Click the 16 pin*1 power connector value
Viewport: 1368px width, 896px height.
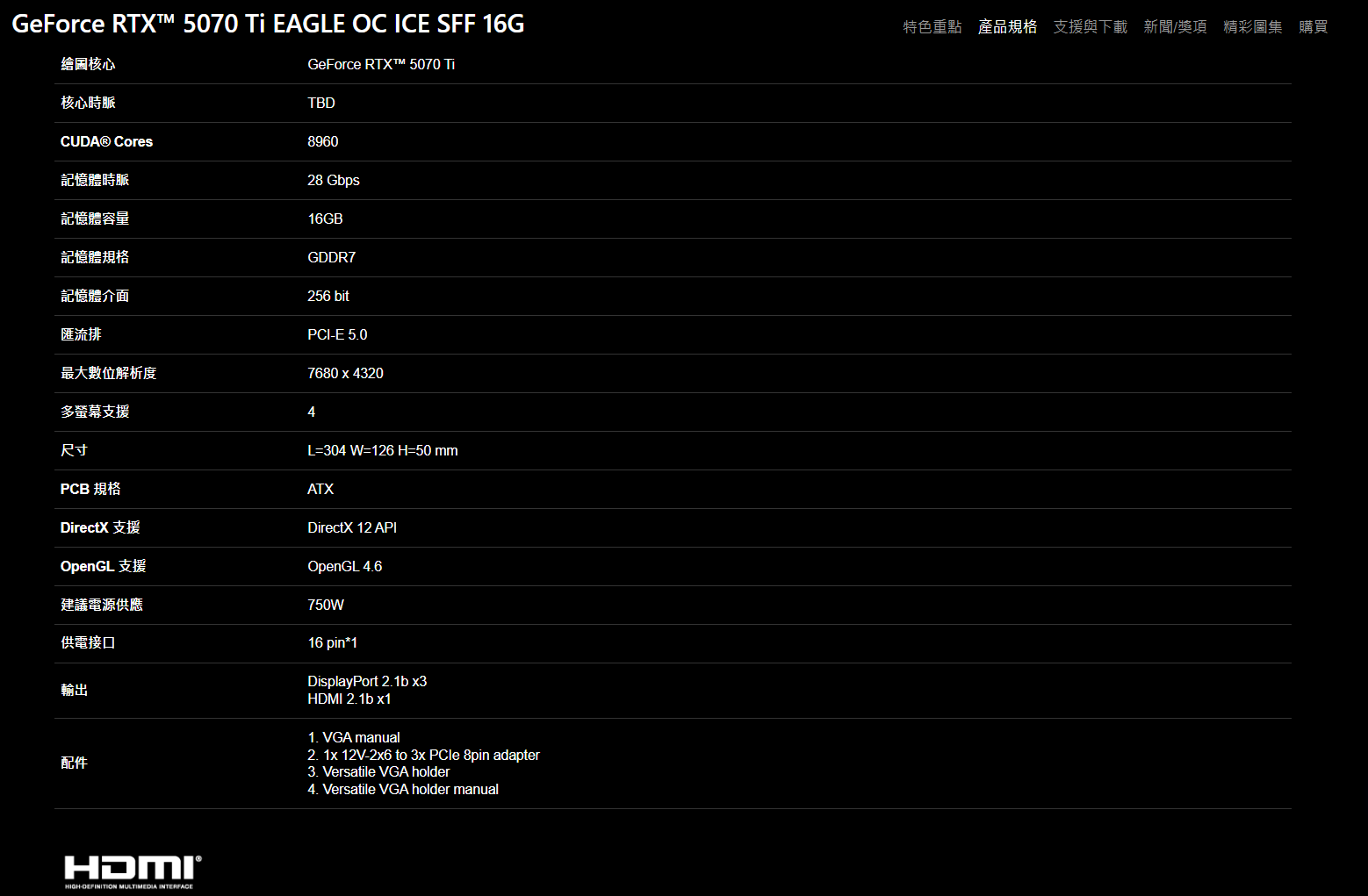coord(333,642)
